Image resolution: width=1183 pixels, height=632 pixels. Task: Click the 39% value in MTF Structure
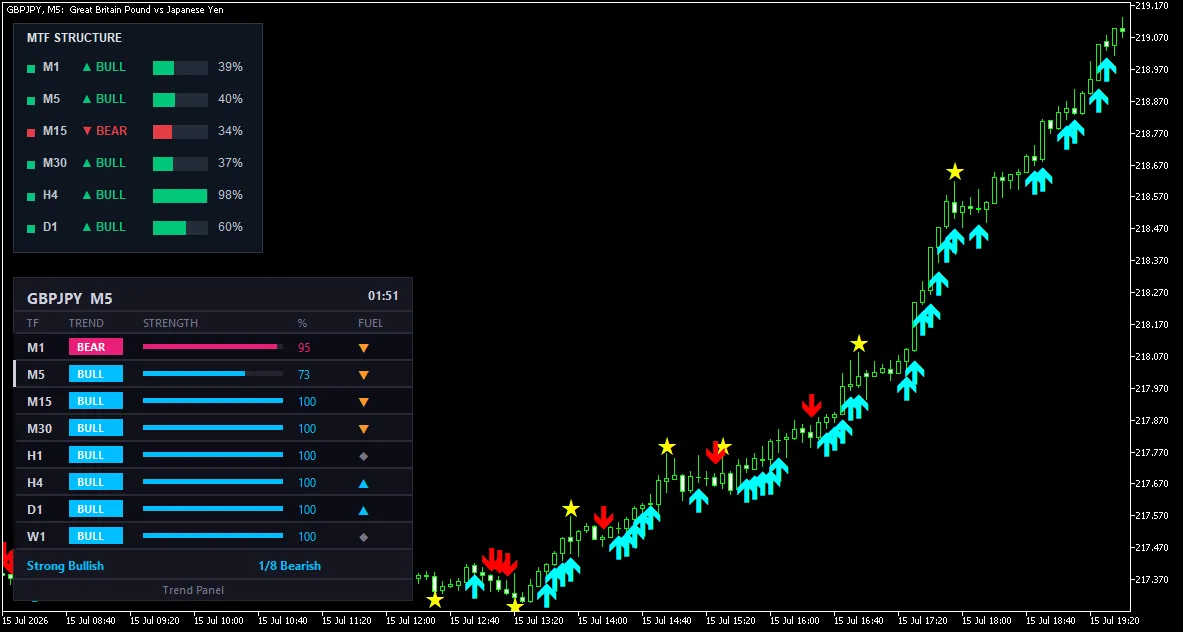[230, 67]
